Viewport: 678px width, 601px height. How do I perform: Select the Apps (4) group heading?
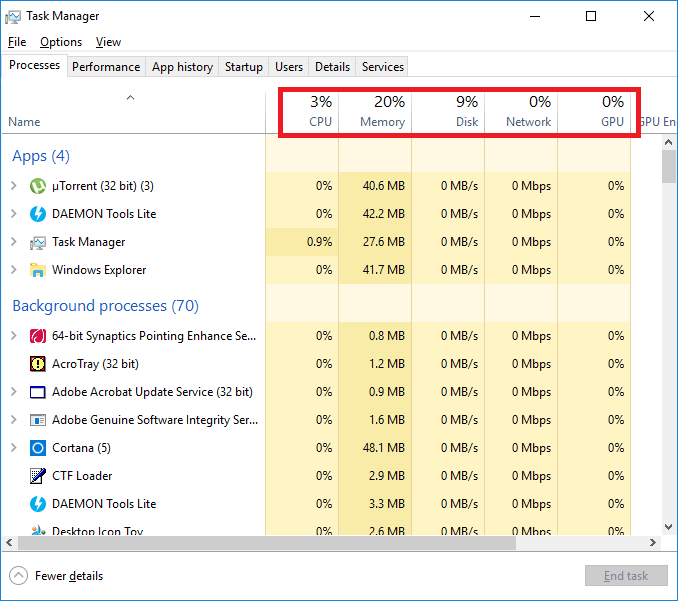41,156
